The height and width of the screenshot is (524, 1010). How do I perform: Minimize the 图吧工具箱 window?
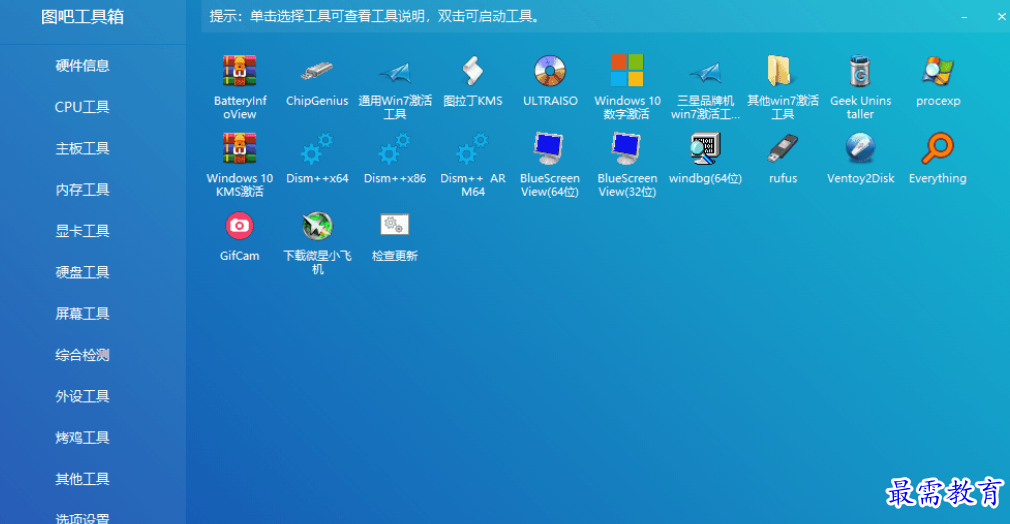coord(964,17)
